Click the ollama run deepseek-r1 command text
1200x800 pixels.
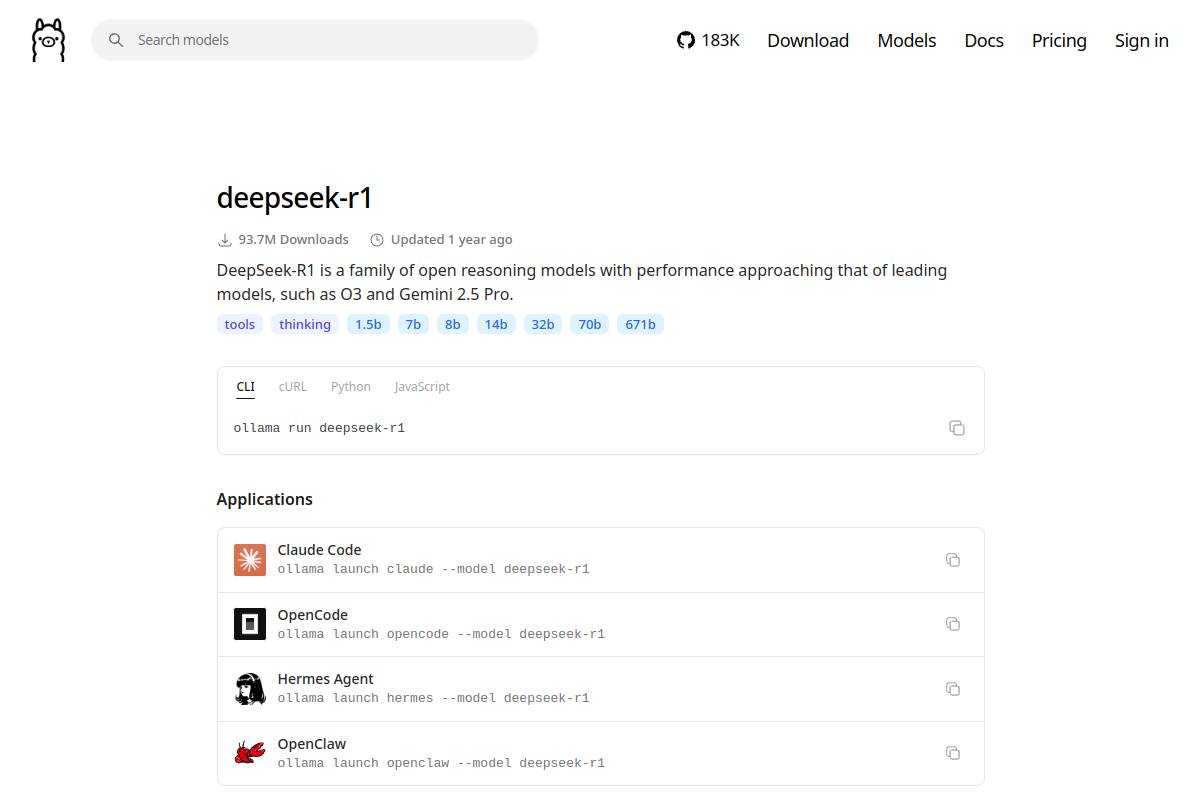[319, 428]
